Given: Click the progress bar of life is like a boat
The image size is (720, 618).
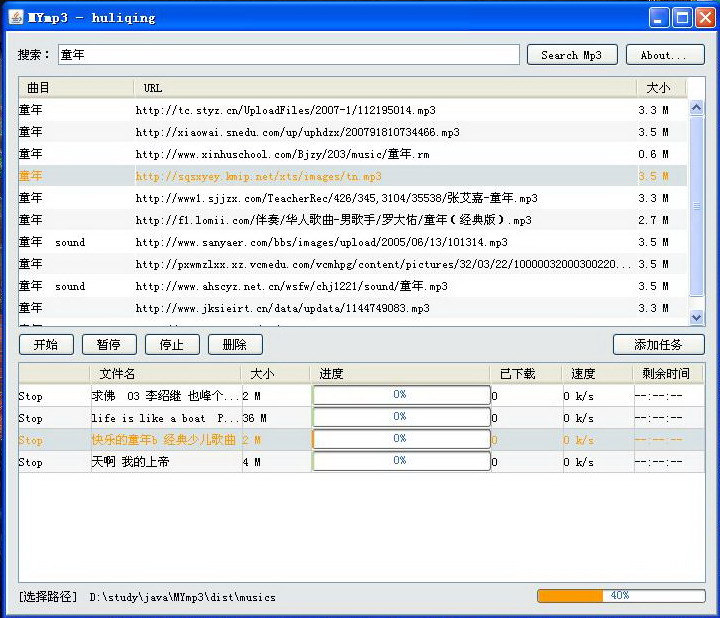Looking at the screenshot, I should coord(401,417).
